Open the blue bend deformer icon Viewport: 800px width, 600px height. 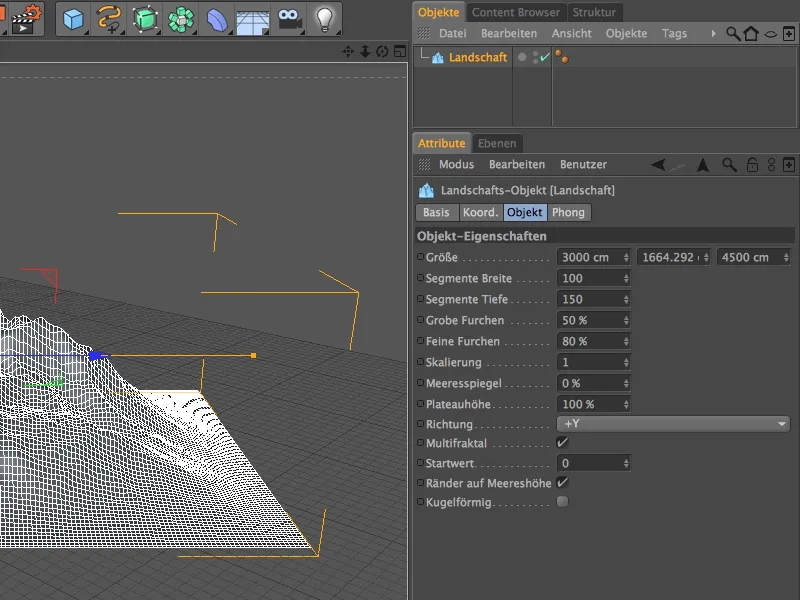coord(217,20)
